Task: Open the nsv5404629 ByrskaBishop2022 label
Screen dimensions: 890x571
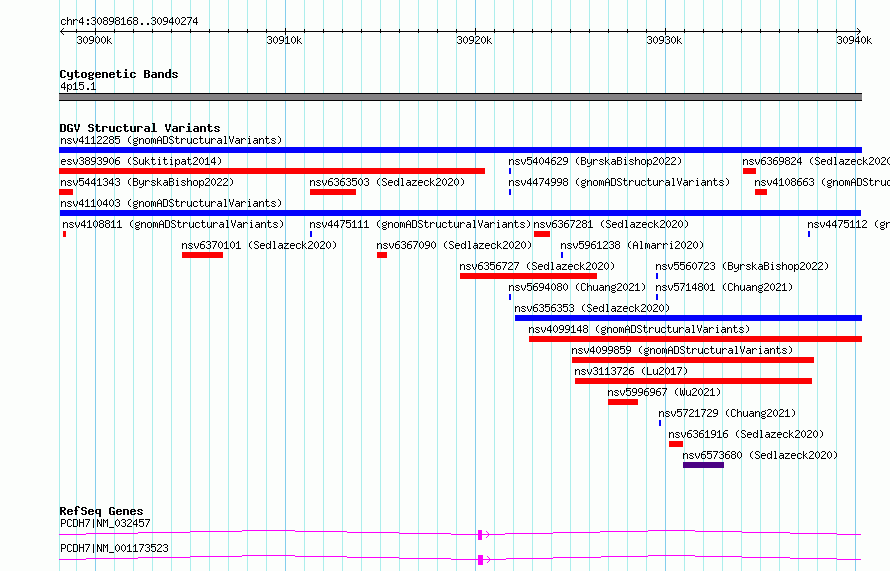Action: [x=595, y=161]
